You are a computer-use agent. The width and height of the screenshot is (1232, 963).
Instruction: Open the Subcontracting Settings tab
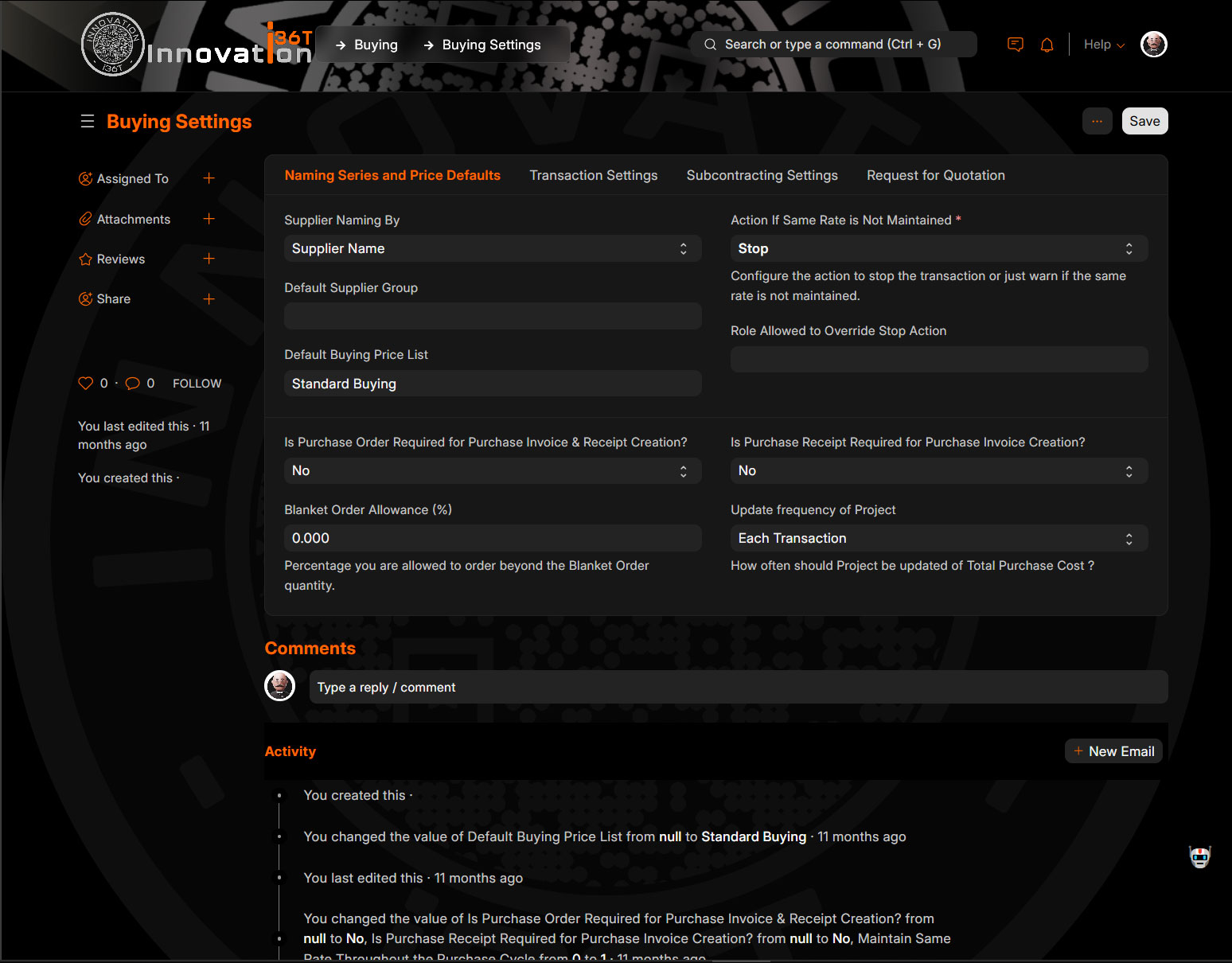[762, 175]
